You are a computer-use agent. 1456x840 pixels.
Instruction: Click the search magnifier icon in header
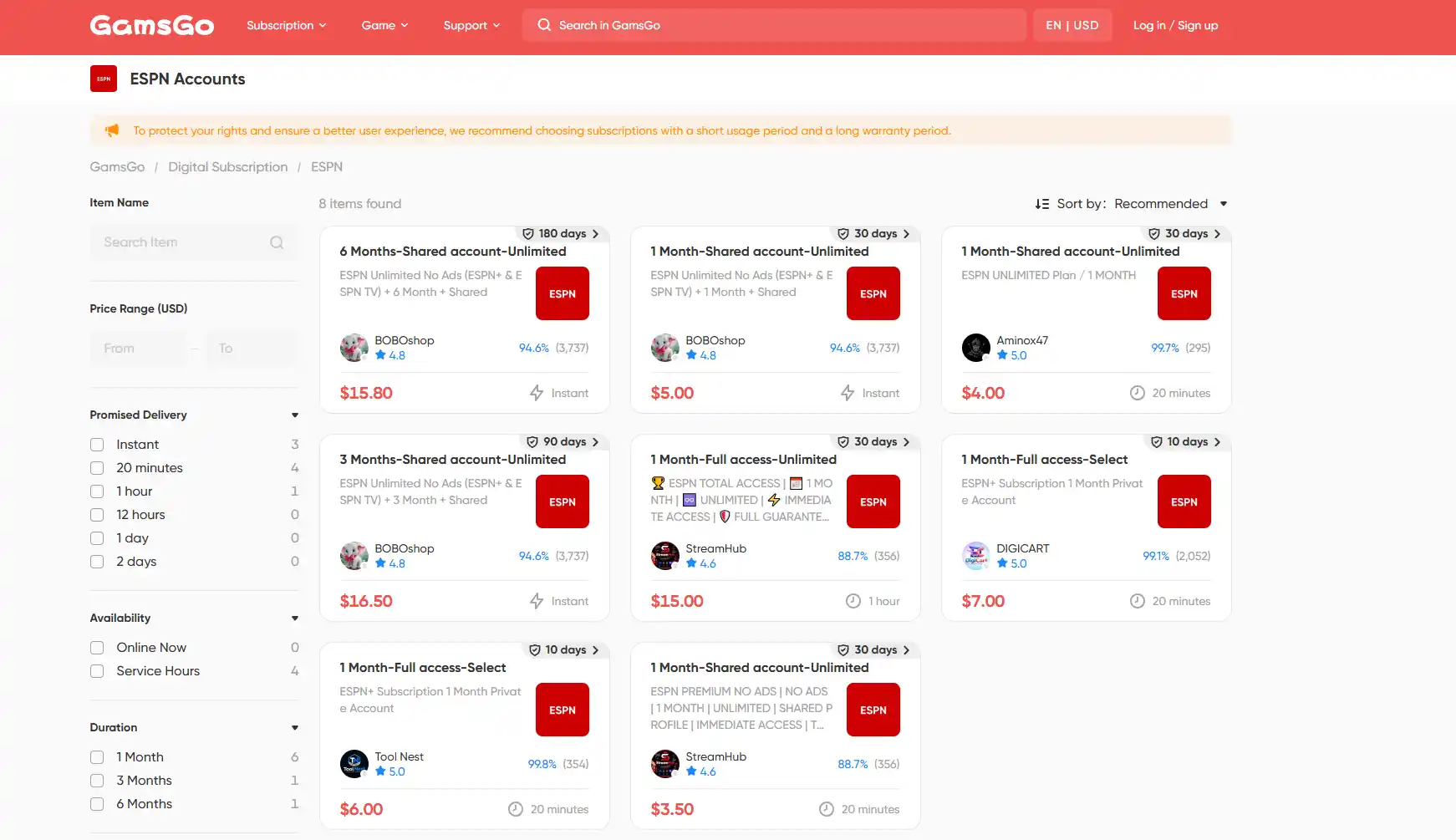tap(544, 25)
